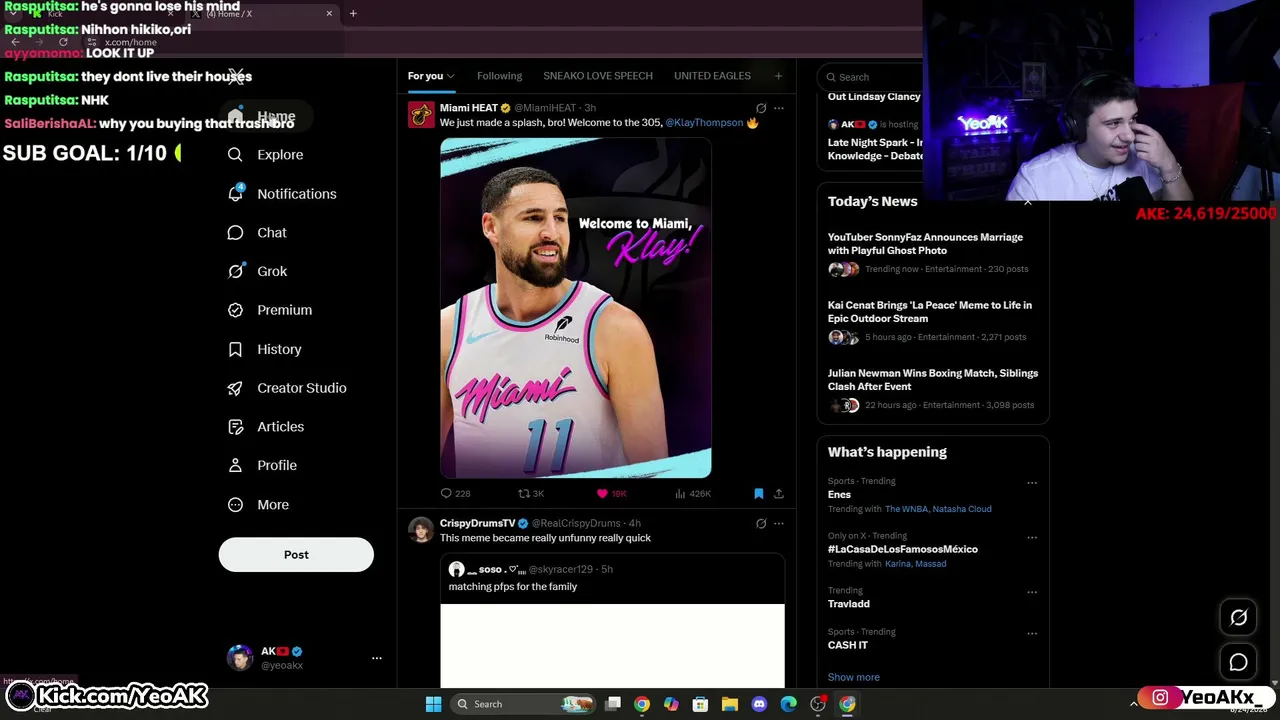Open first Chrome icon on taskbar
The width and height of the screenshot is (1280, 720).
pos(642,704)
